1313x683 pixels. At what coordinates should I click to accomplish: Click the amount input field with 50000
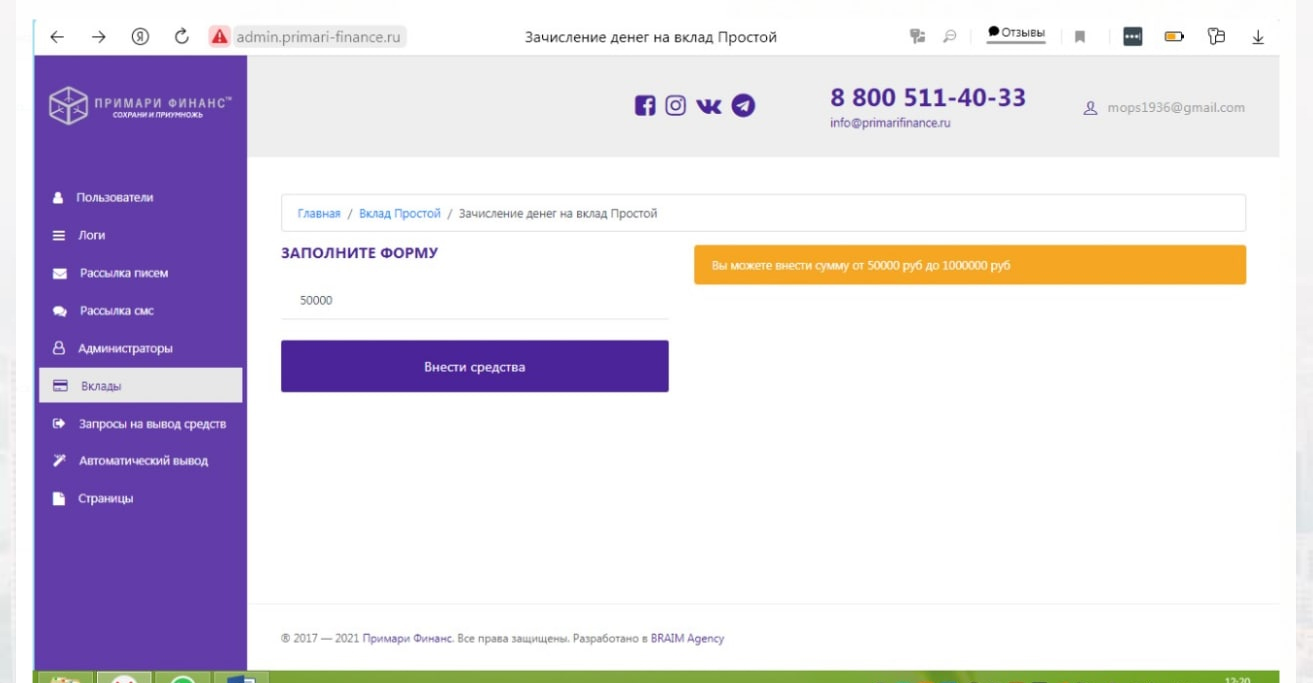(x=474, y=300)
